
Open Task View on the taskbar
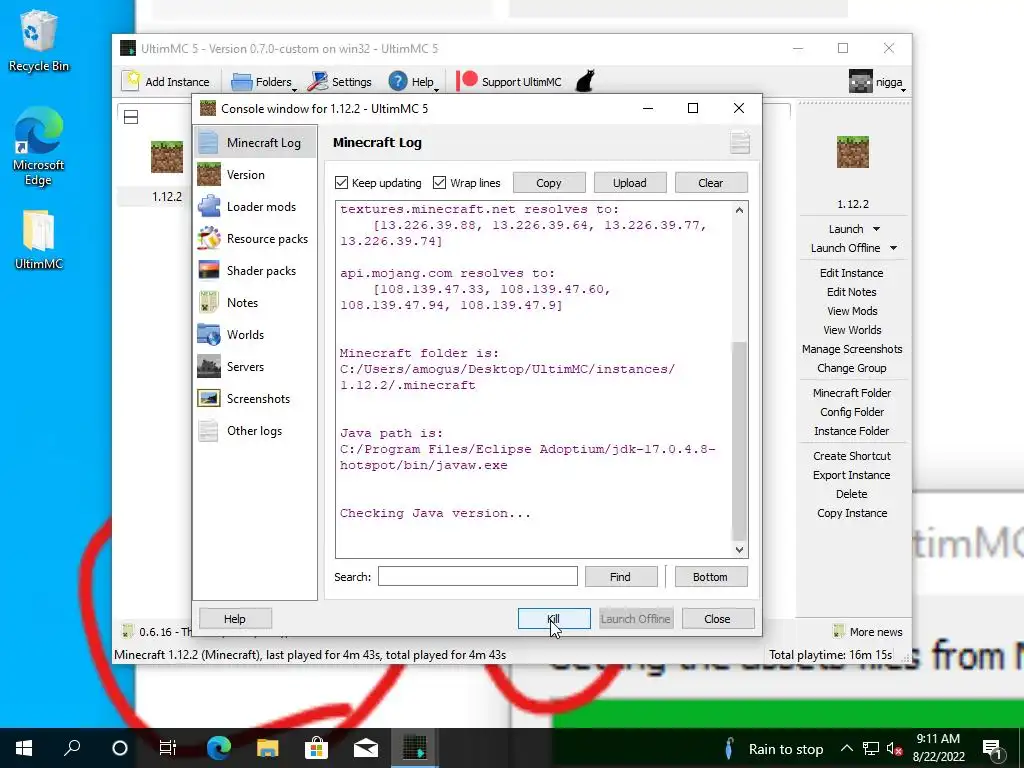pyautogui.click(x=168, y=748)
